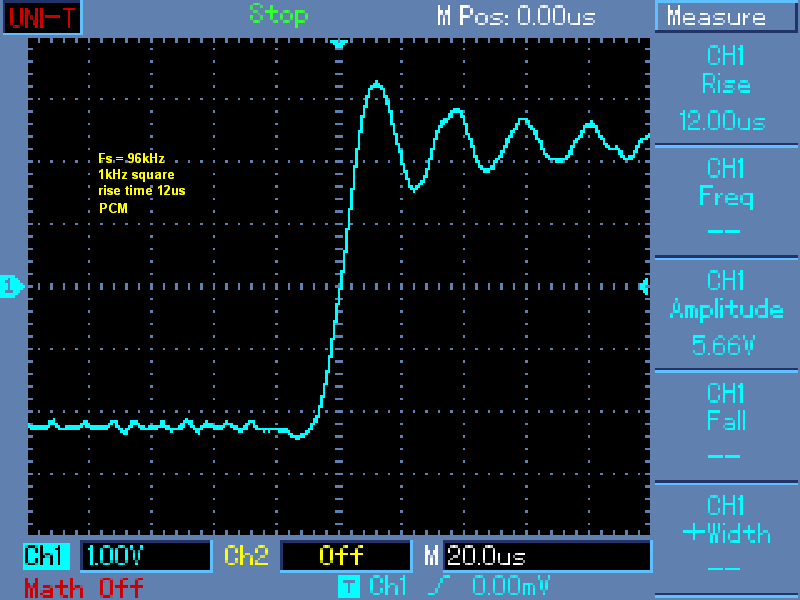800x600 pixels.
Task: Click the trigger Ch1 source label
Action: point(388,586)
